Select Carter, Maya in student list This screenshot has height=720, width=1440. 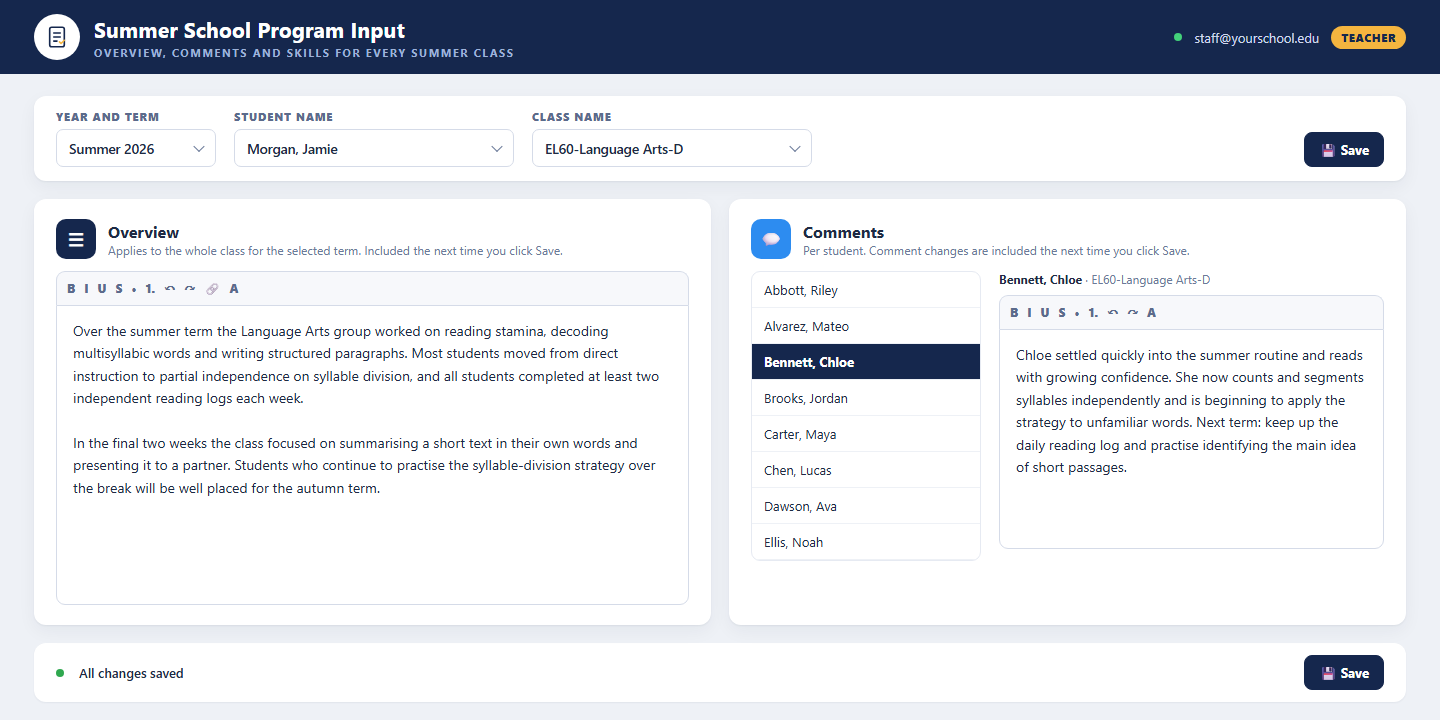pyautogui.click(x=866, y=434)
